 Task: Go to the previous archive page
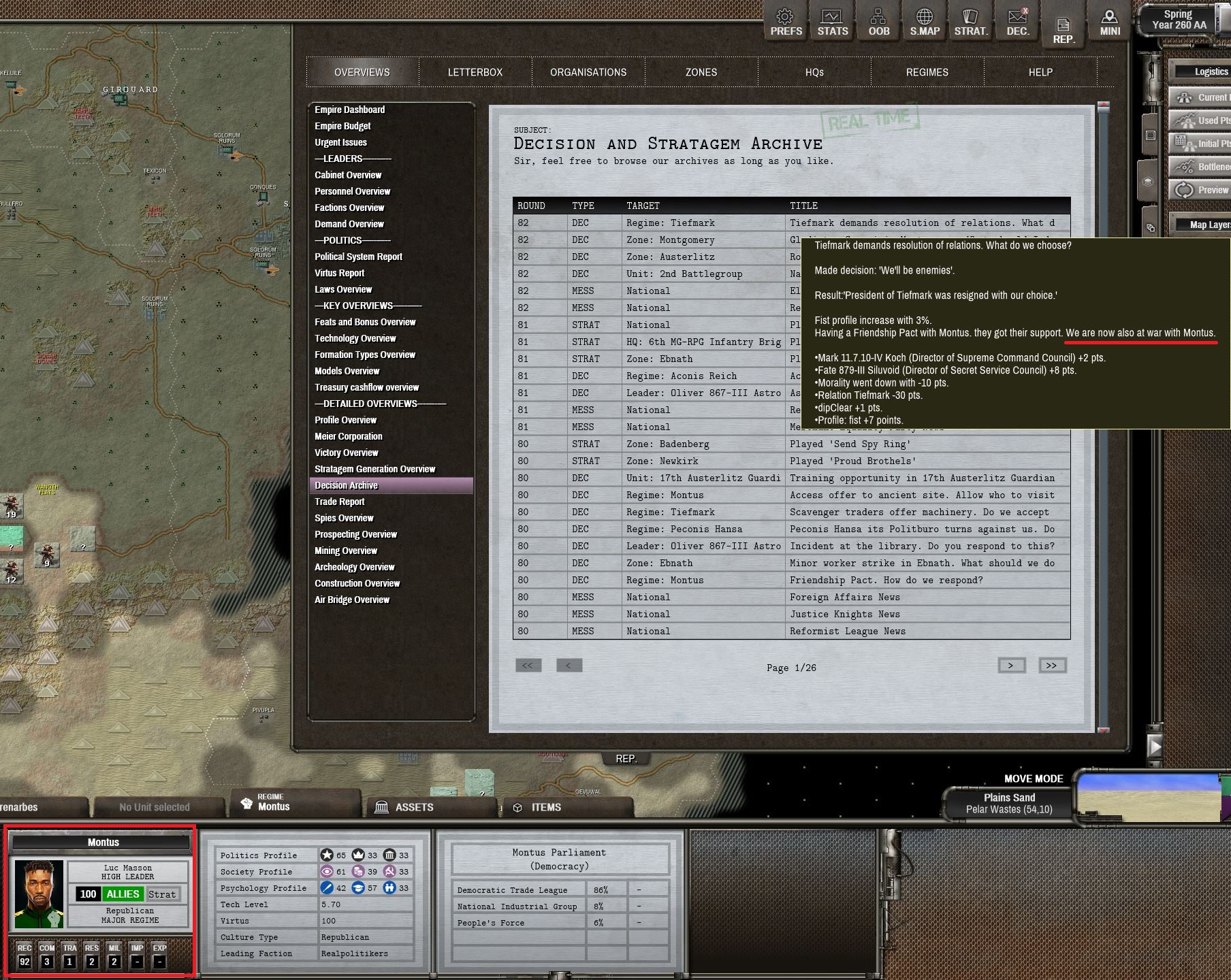pos(569,666)
